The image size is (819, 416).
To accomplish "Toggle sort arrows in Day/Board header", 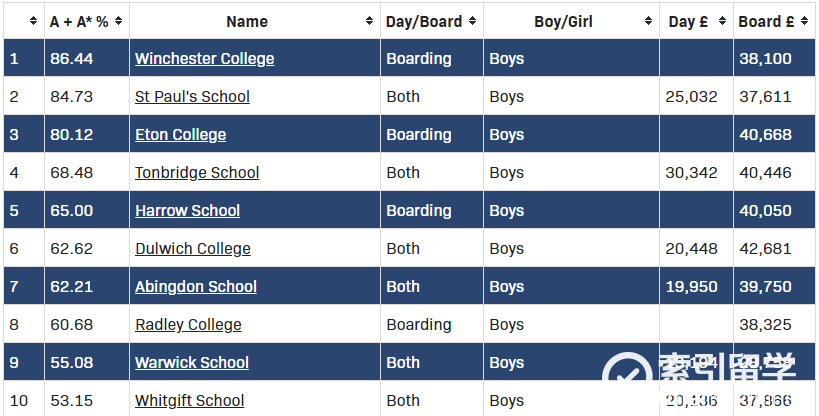I will [x=472, y=21].
